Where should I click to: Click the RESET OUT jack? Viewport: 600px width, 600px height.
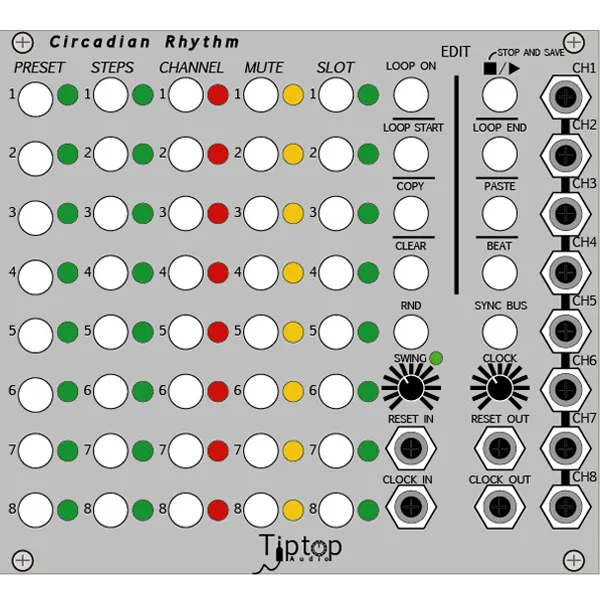tap(499, 448)
